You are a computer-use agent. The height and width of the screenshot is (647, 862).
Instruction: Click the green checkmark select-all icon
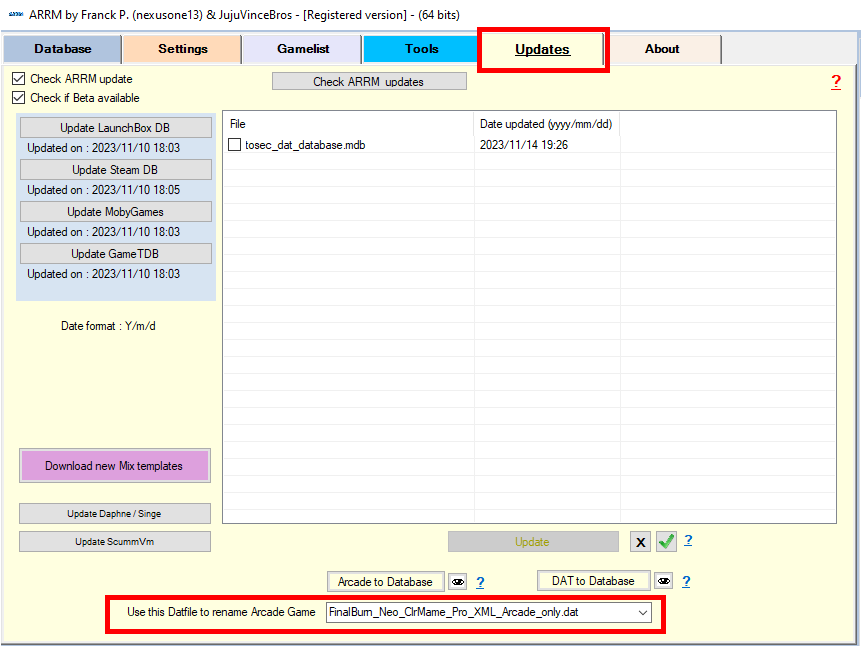click(x=666, y=542)
